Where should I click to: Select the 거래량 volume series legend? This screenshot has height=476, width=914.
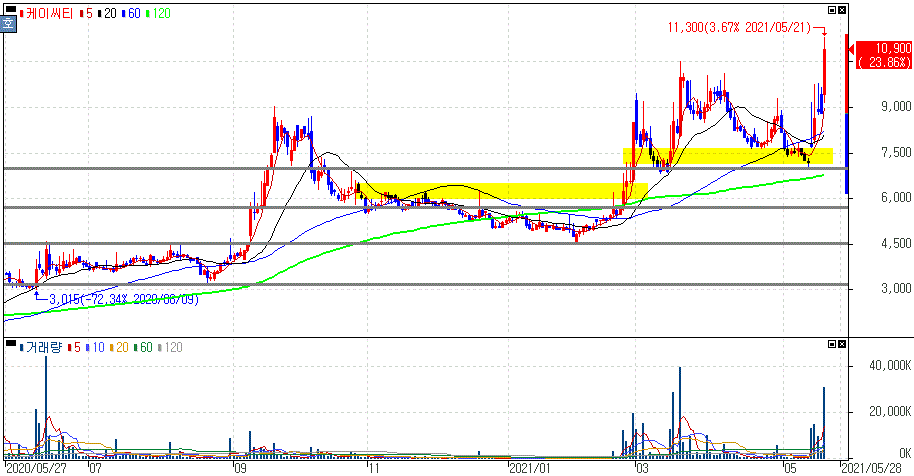[x=40, y=348]
